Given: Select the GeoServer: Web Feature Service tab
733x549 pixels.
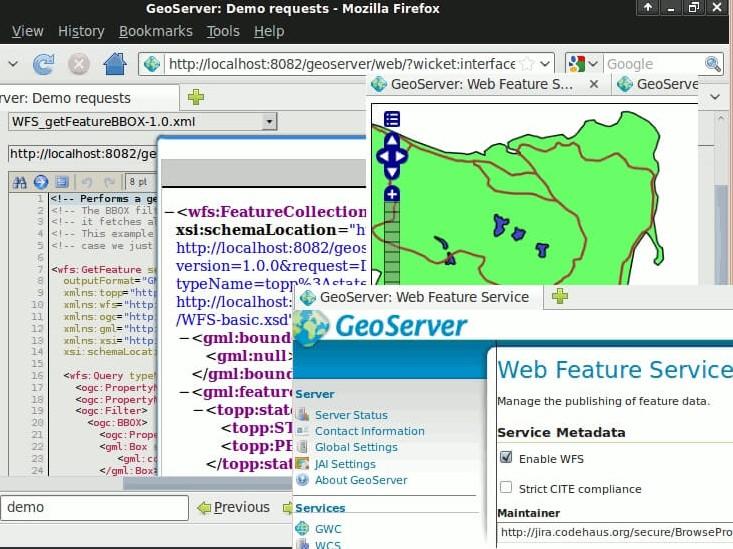Looking at the screenshot, I should 418,297.
